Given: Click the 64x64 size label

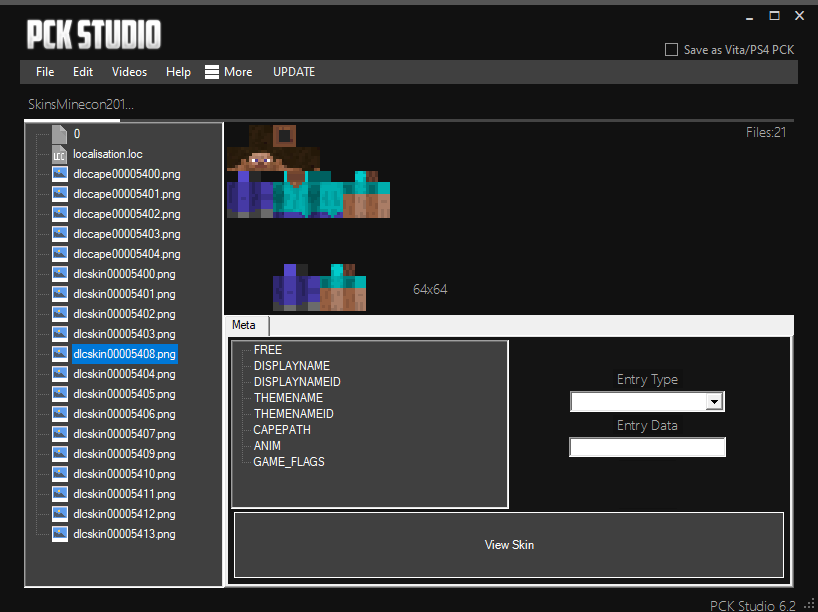Looking at the screenshot, I should (430, 290).
